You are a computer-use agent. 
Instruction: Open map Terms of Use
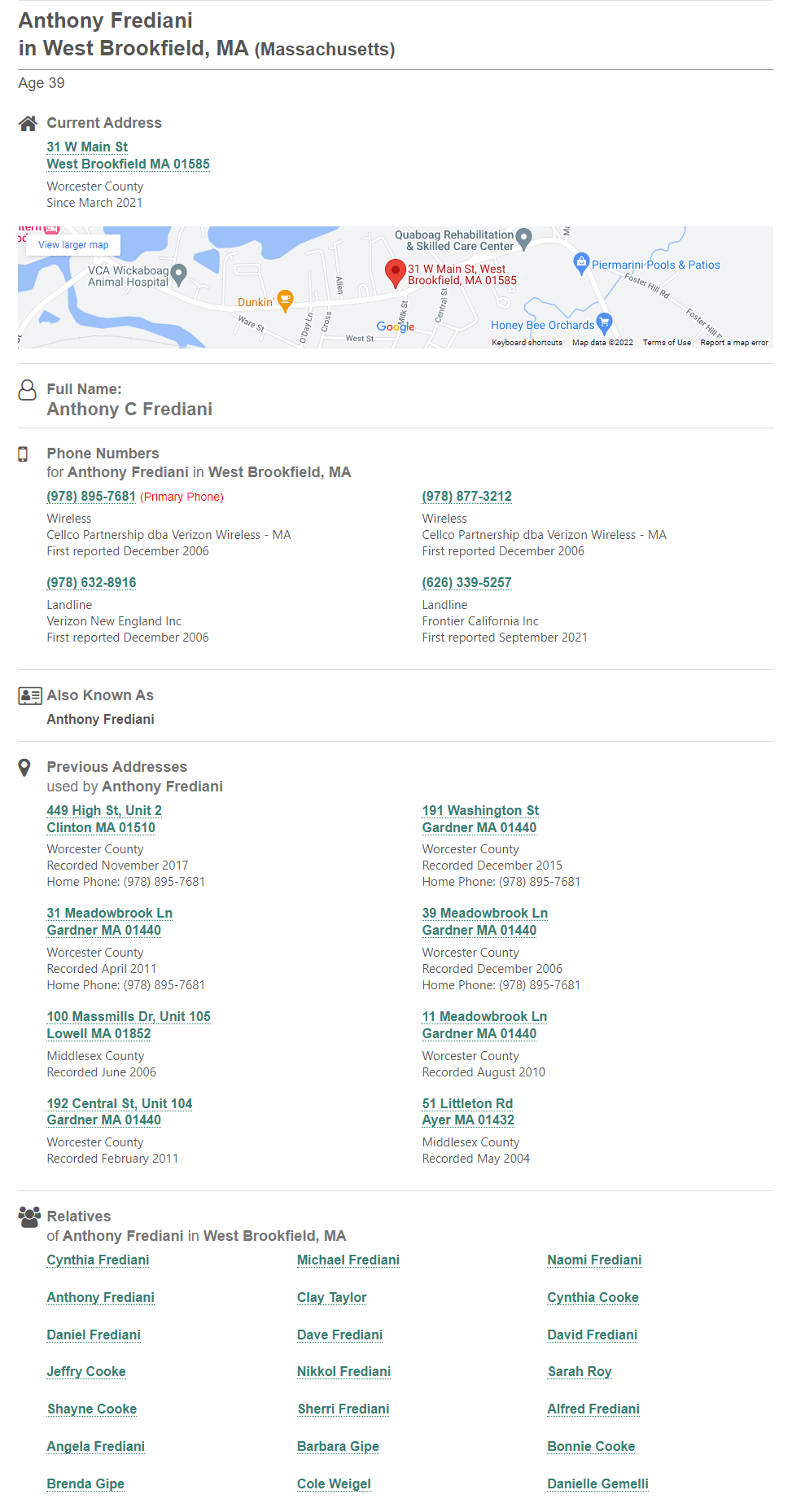[667, 343]
